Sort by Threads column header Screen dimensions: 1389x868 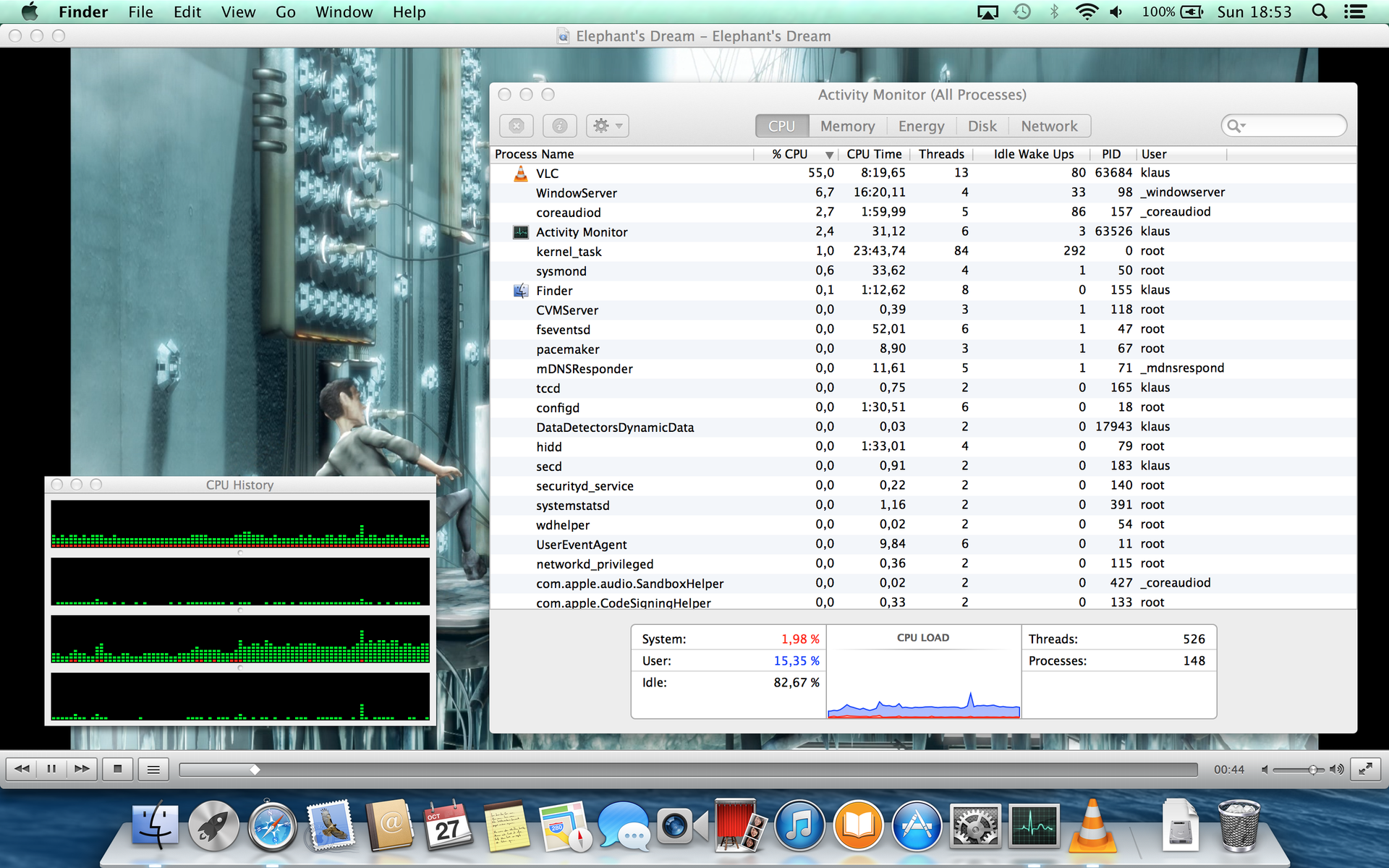(x=941, y=154)
